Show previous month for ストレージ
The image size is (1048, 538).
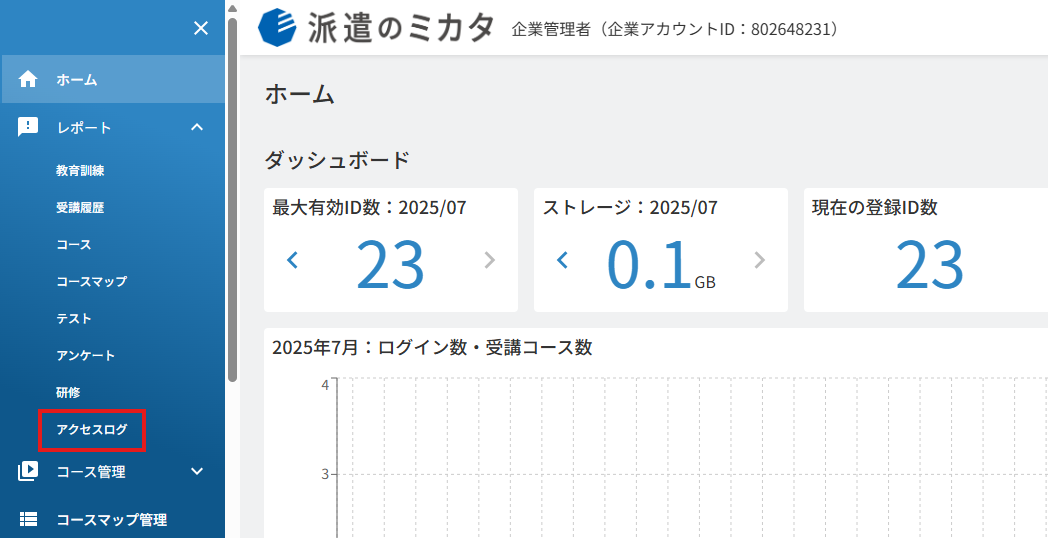562,259
